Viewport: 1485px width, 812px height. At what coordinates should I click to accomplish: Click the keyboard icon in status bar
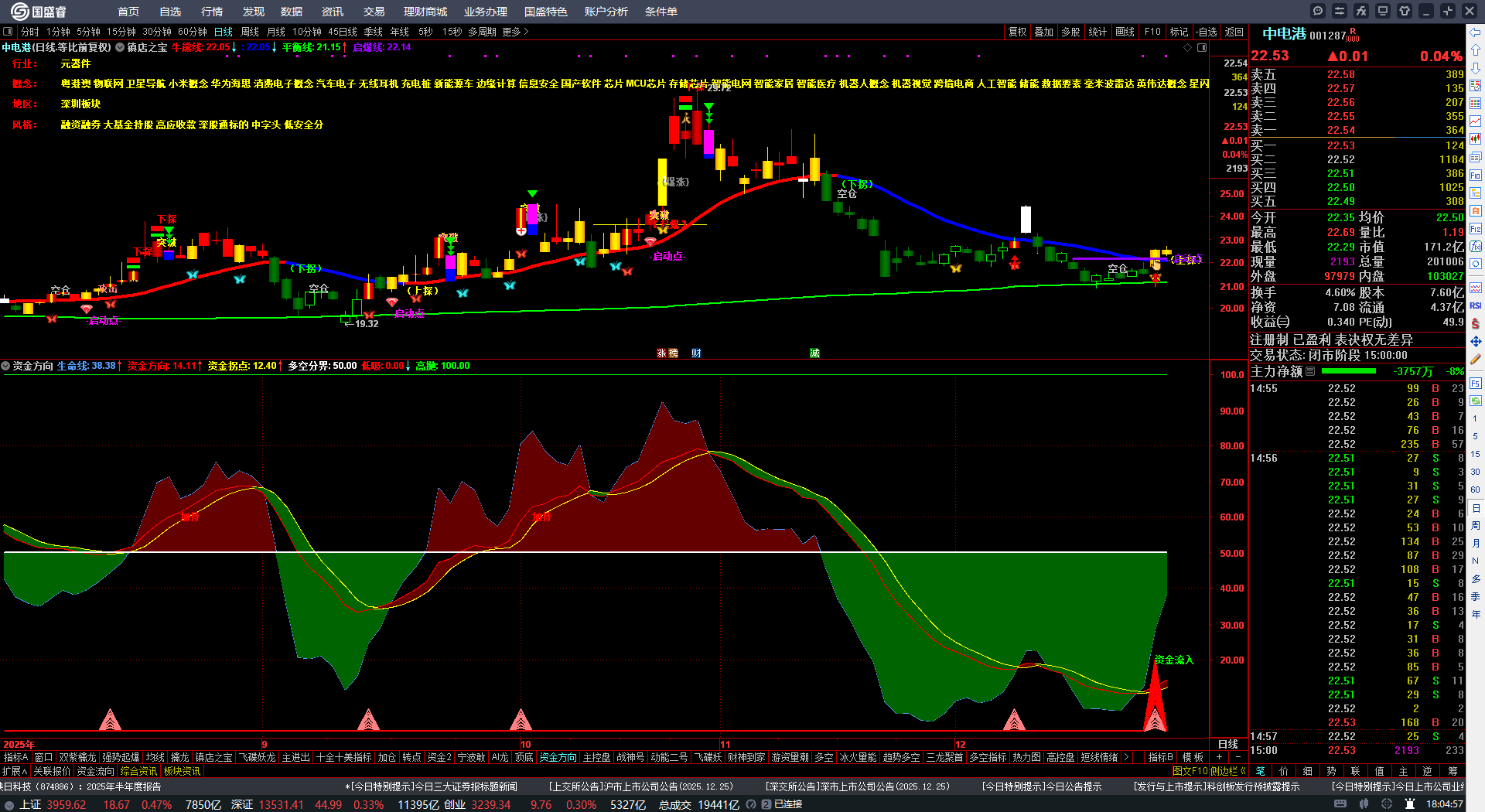[x=1339, y=804]
